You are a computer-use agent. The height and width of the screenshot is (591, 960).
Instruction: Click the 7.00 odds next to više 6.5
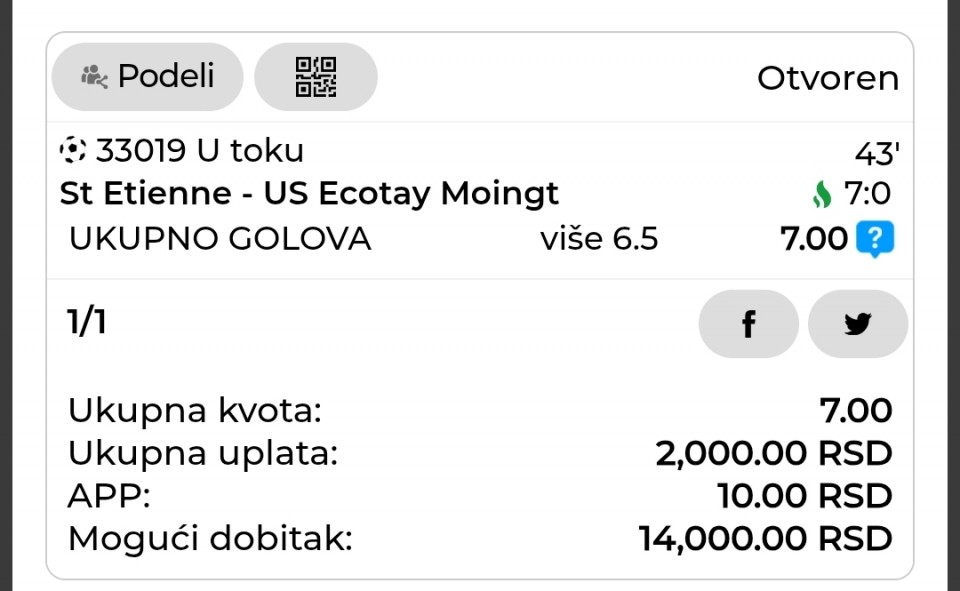[813, 240]
